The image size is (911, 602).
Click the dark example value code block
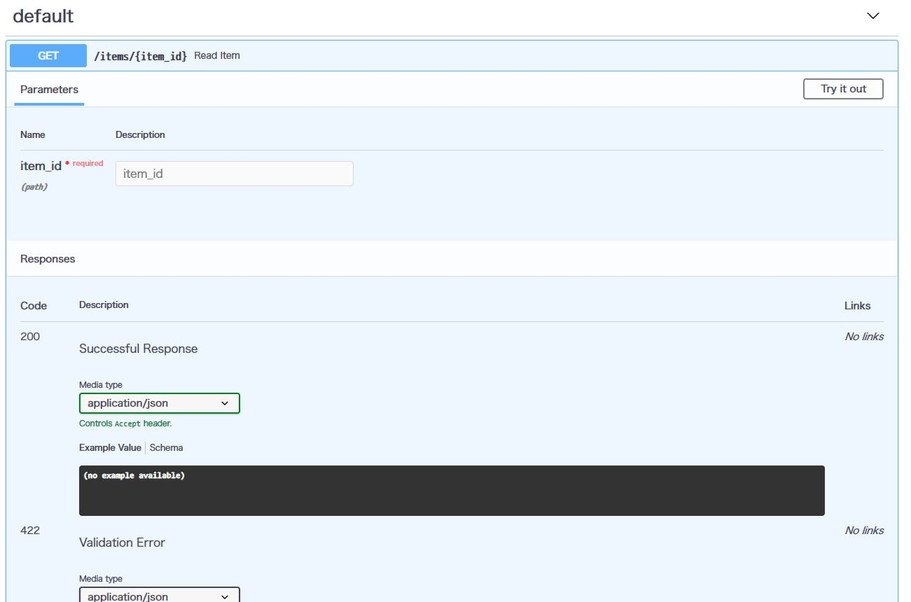451,490
